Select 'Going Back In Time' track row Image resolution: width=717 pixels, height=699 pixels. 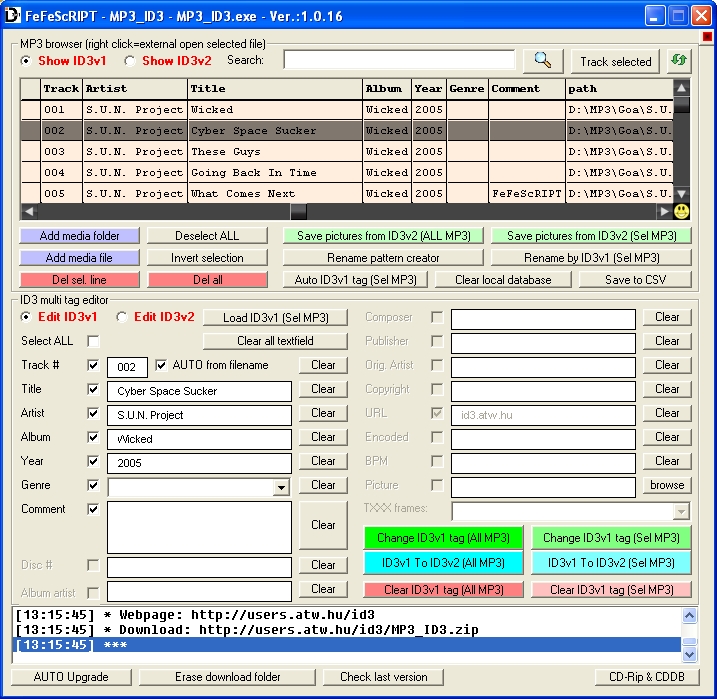pyautogui.click(x=347, y=173)
